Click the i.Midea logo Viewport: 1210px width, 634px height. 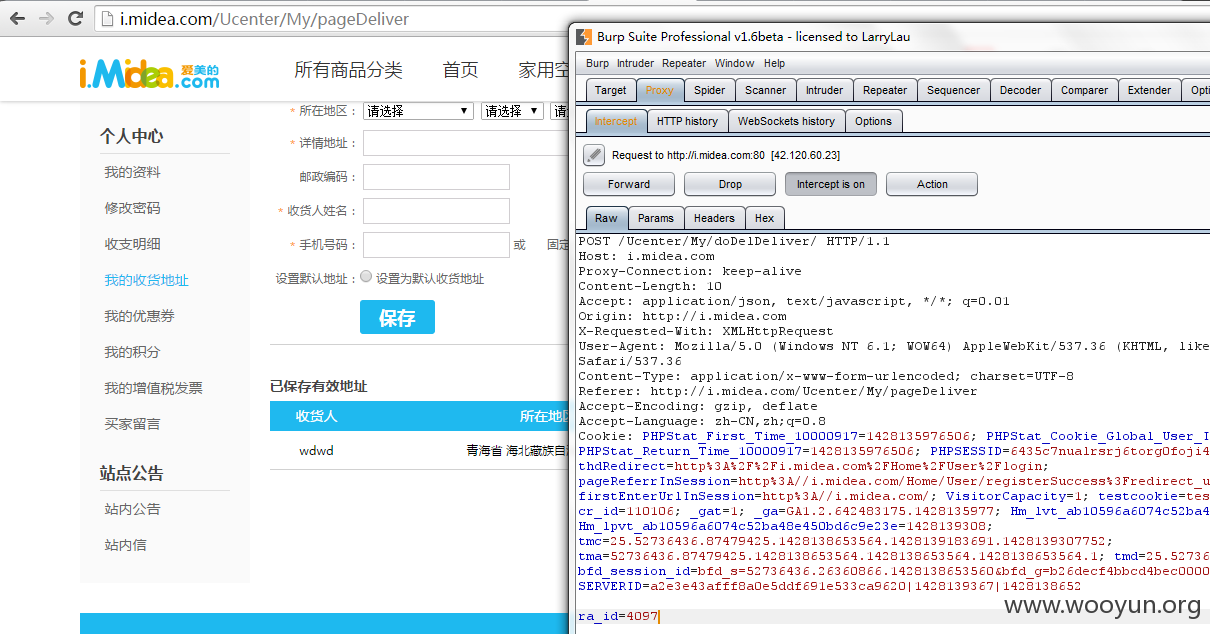(149, 73)
